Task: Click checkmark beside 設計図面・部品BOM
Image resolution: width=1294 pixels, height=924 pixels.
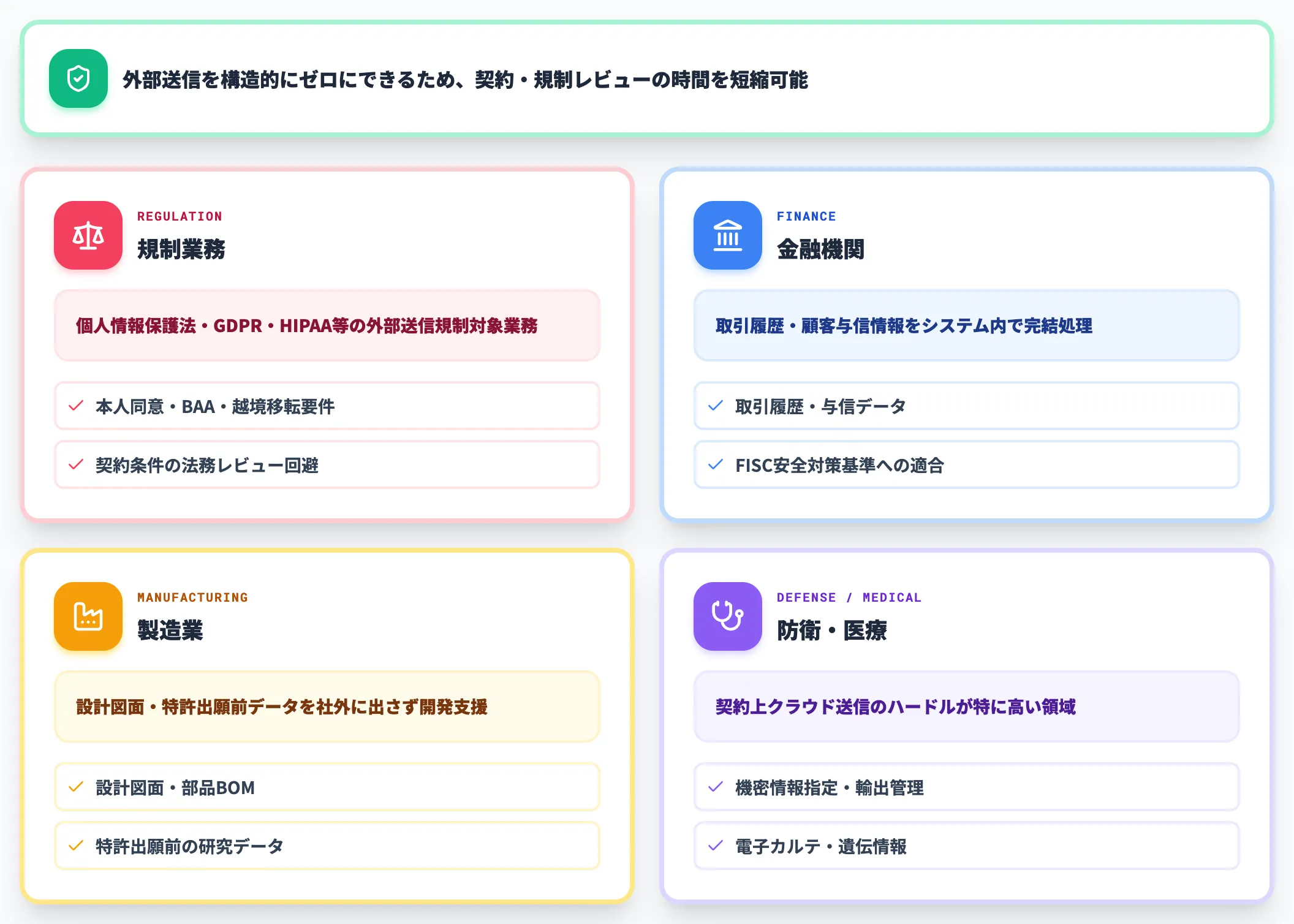Action: tap(76, 787)
